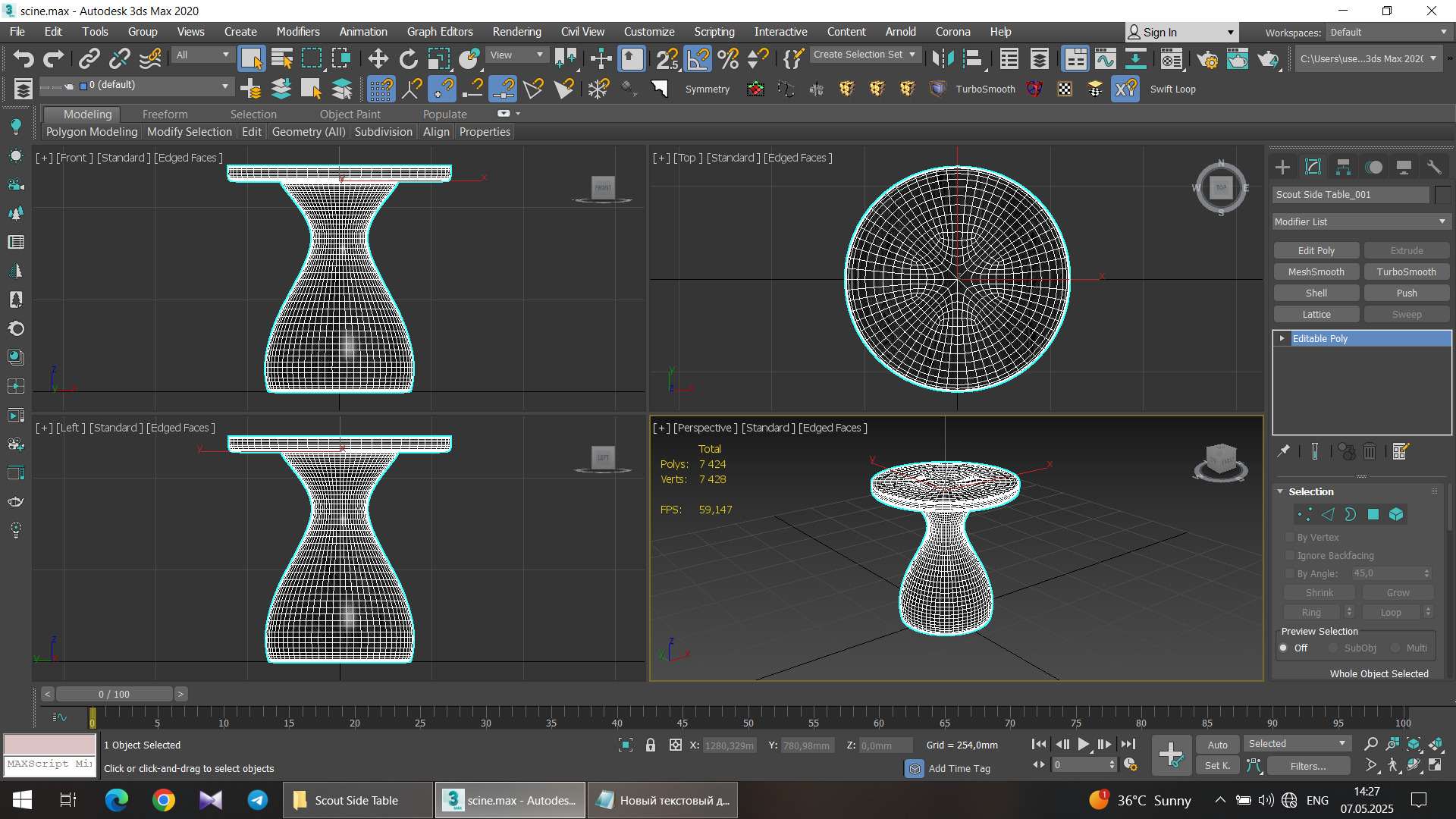Toggle the selection lock padlock
Viewport: 1456px width, 819px height.
click(x=650, y=745)
